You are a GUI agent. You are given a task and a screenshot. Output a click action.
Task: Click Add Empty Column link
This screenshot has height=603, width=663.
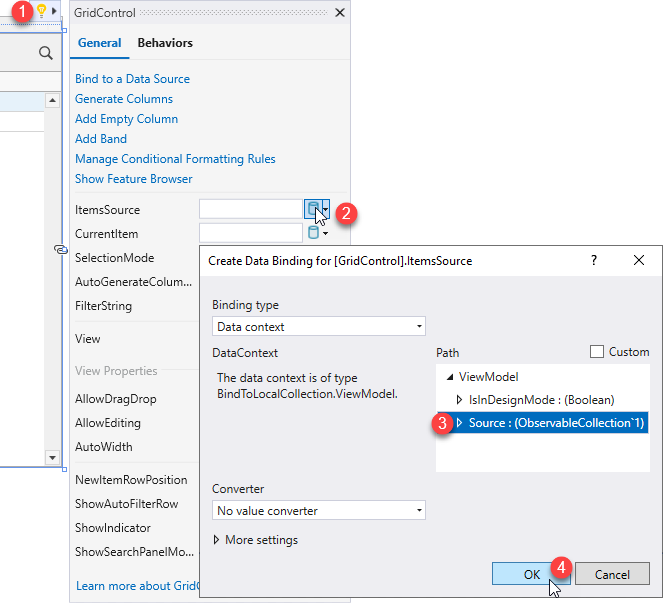point(126,119)
